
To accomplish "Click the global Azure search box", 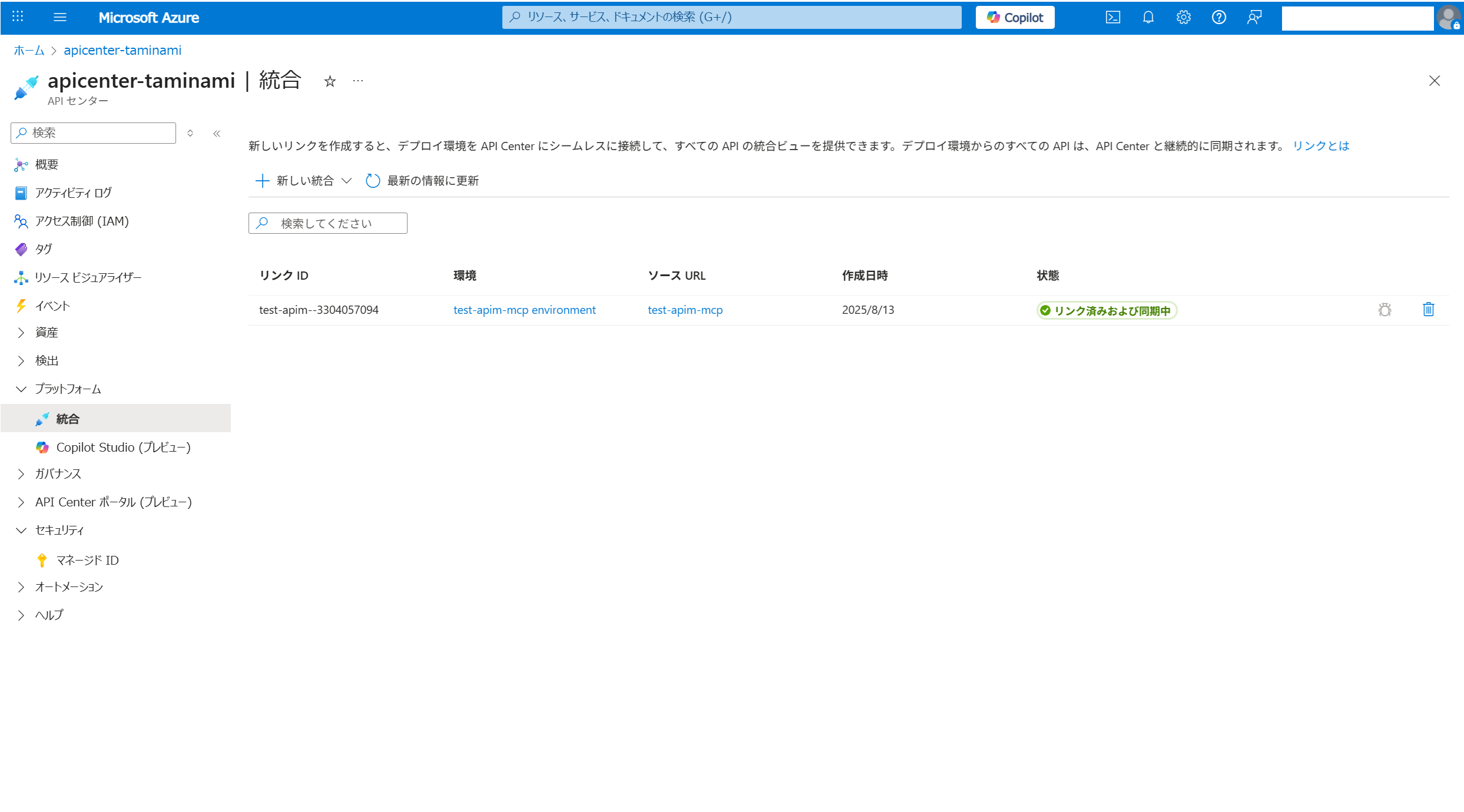I will [731, 17].
